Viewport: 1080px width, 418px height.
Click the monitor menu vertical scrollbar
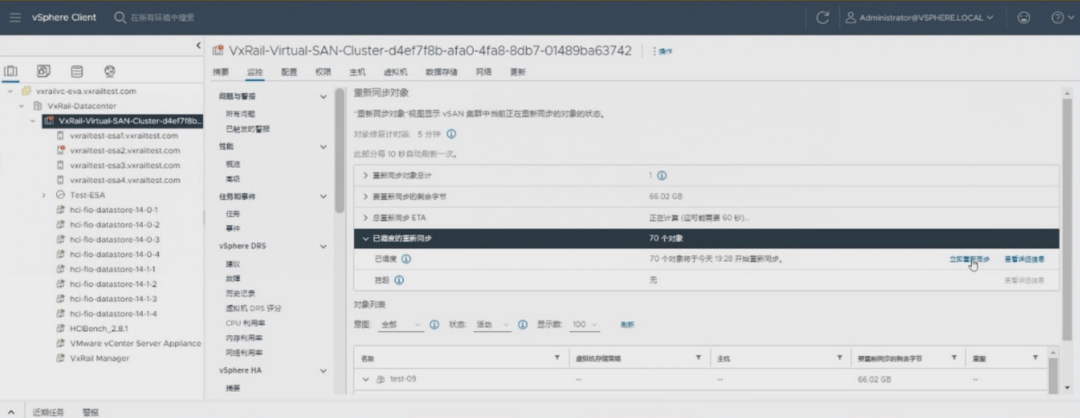[x=339, y=151]
